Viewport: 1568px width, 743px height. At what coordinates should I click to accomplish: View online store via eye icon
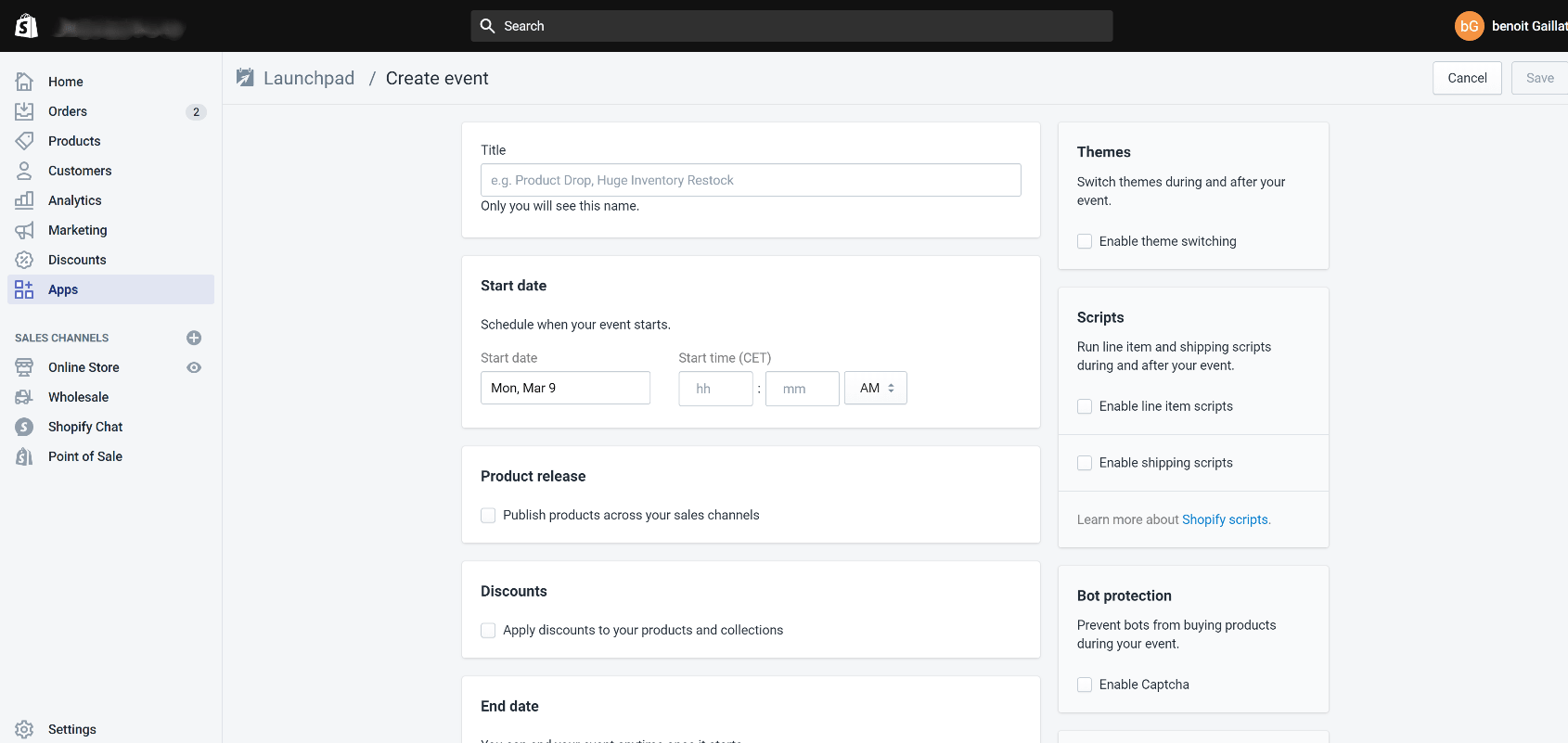click(x=194, y=367)
